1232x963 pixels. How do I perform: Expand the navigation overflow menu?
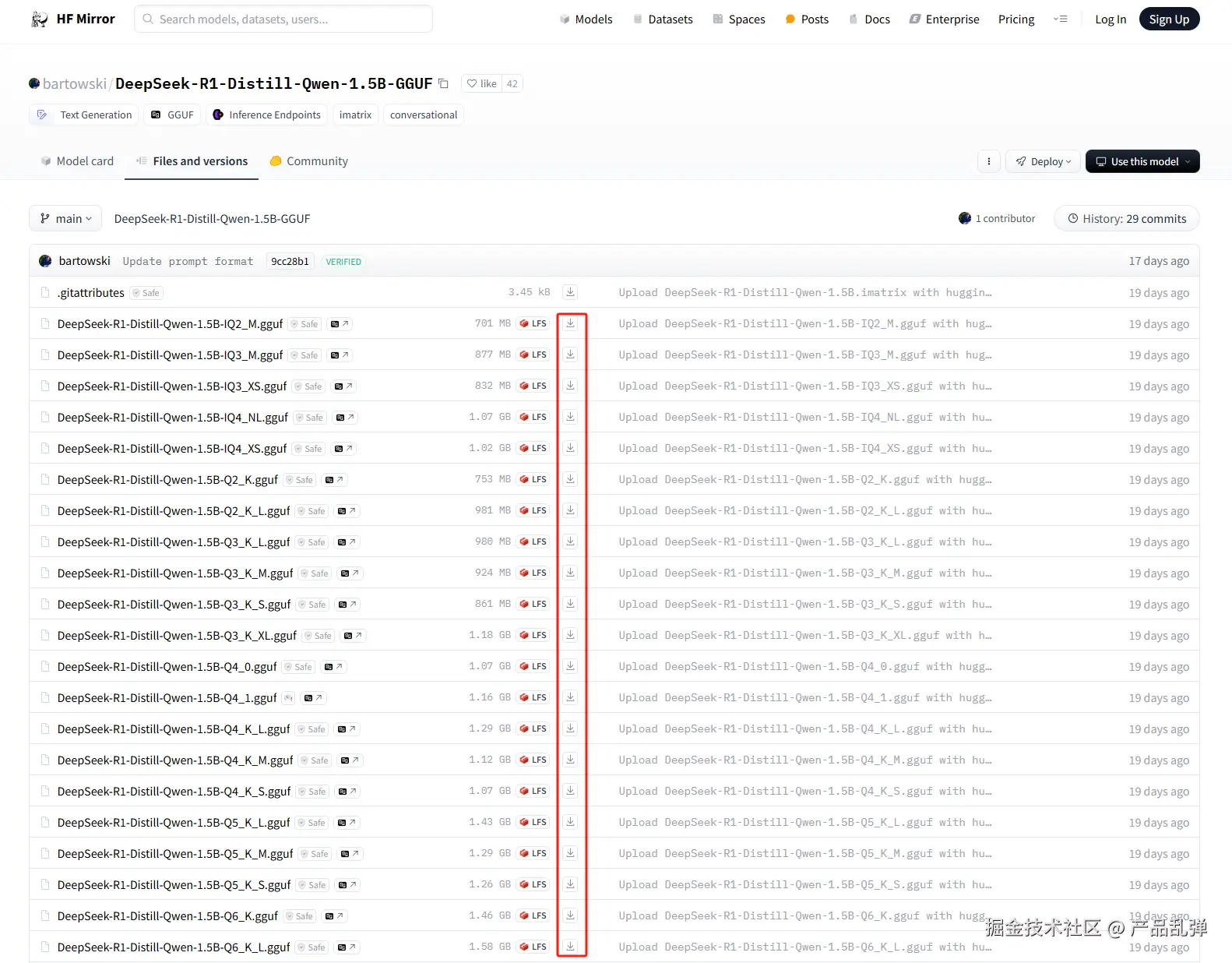1060,19
